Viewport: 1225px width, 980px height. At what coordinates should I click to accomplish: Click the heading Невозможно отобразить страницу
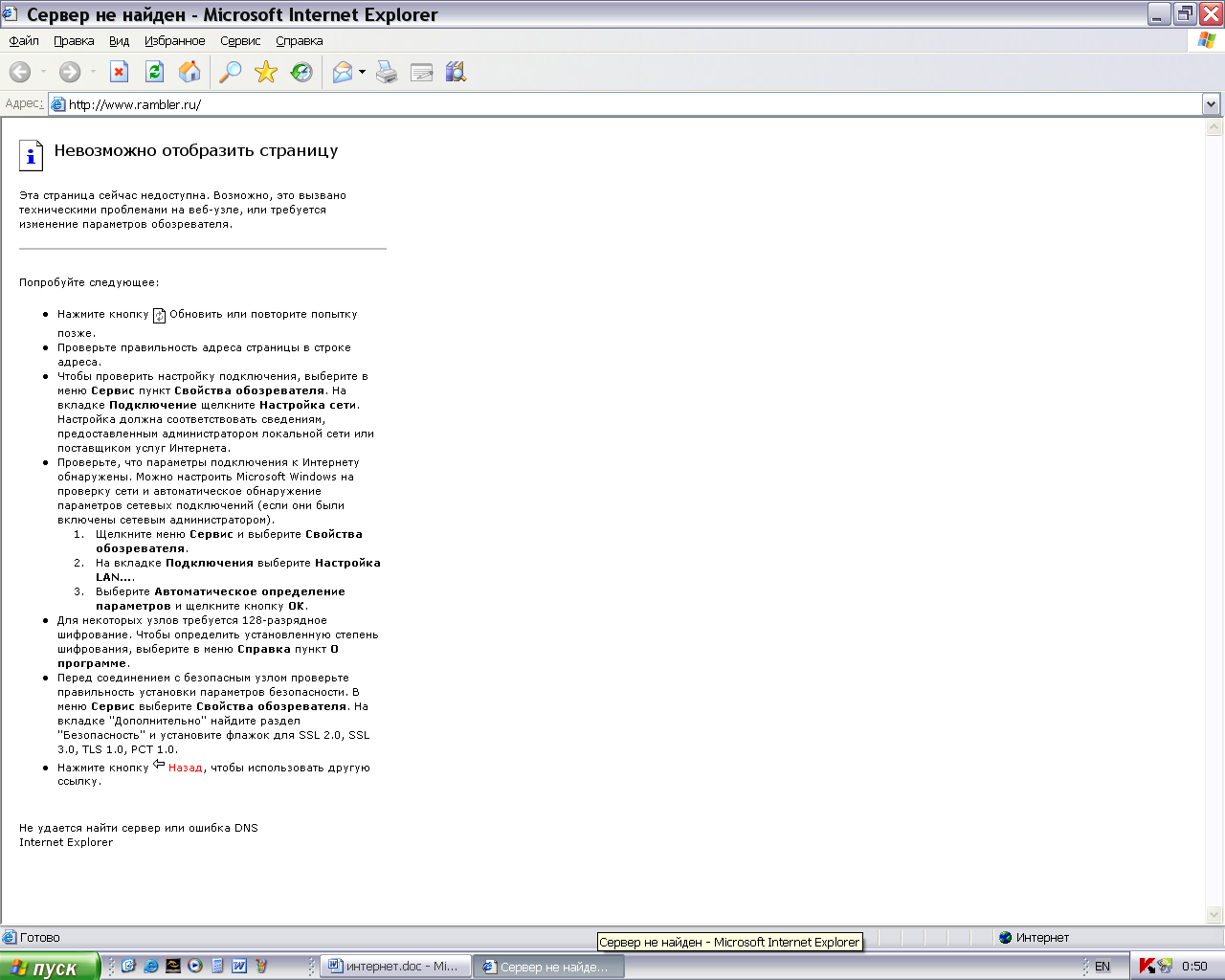[196, 150]
